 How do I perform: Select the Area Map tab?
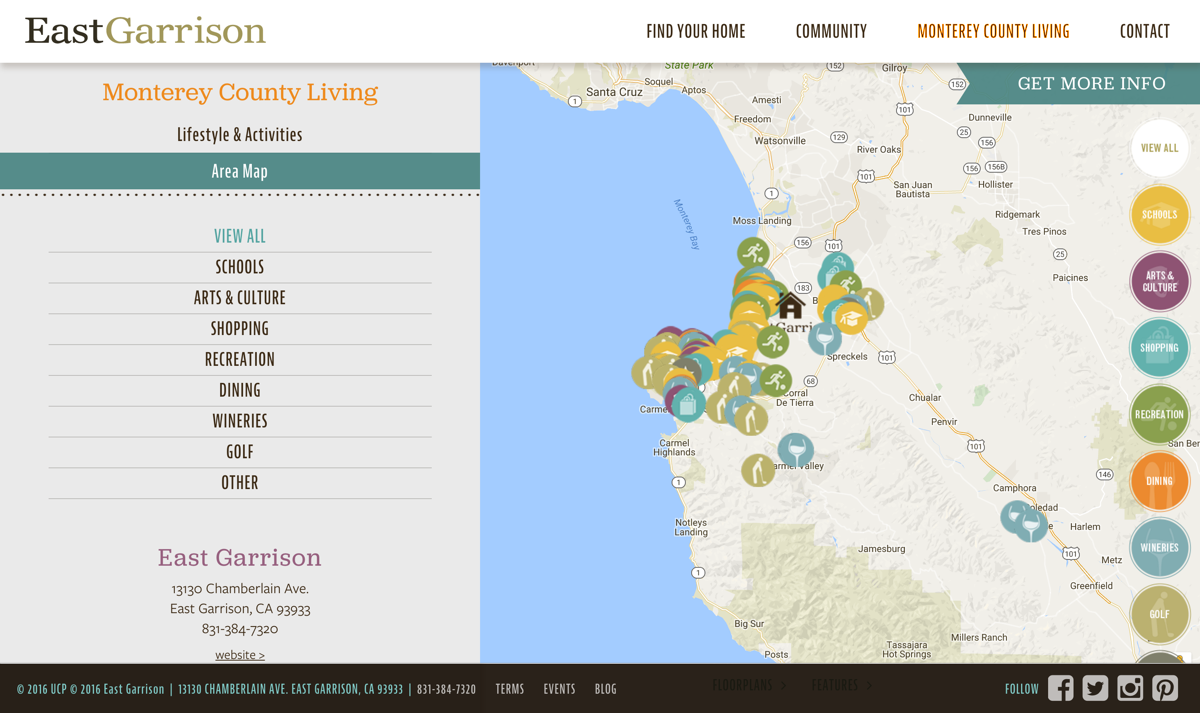pos(240,171)
